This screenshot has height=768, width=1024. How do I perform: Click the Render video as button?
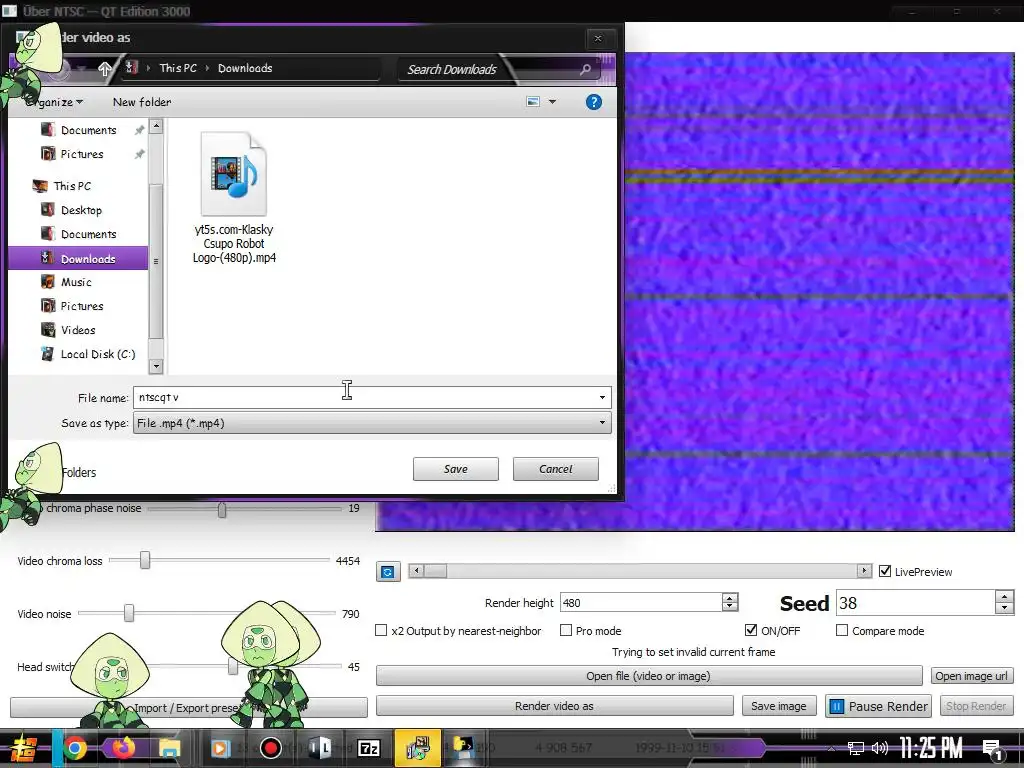554,706
